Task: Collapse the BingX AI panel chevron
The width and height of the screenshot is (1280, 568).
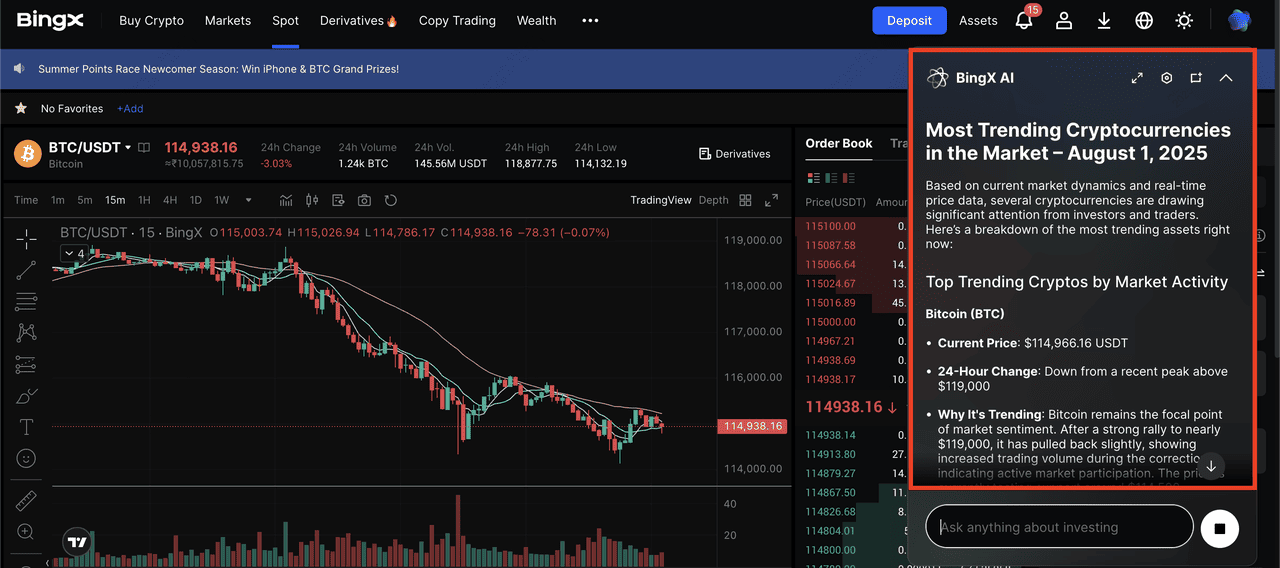Action: point(1226,78)
